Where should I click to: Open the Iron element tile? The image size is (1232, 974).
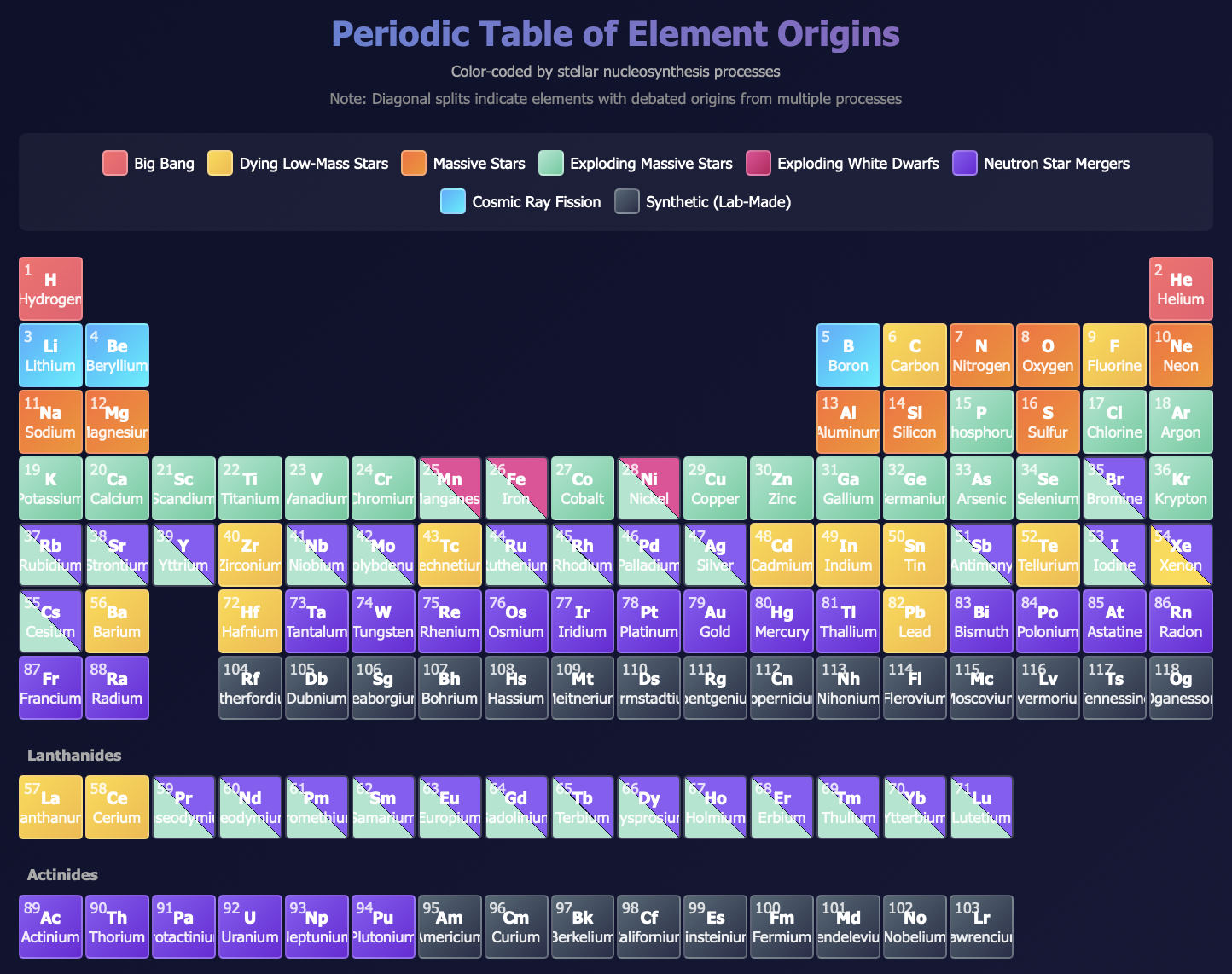(x=516, y=489)
